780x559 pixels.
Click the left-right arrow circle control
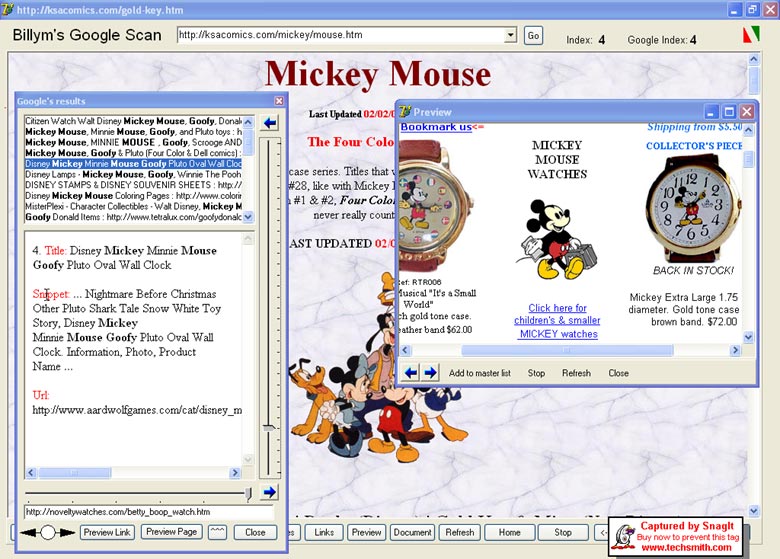(48, 533)
